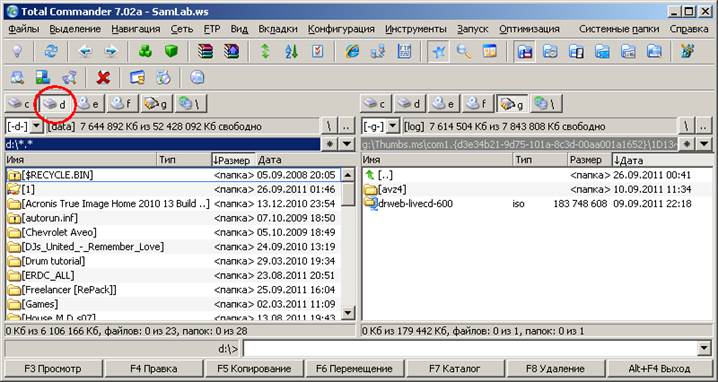Click left file list scrollbar thumb

[x=348, y=194]
